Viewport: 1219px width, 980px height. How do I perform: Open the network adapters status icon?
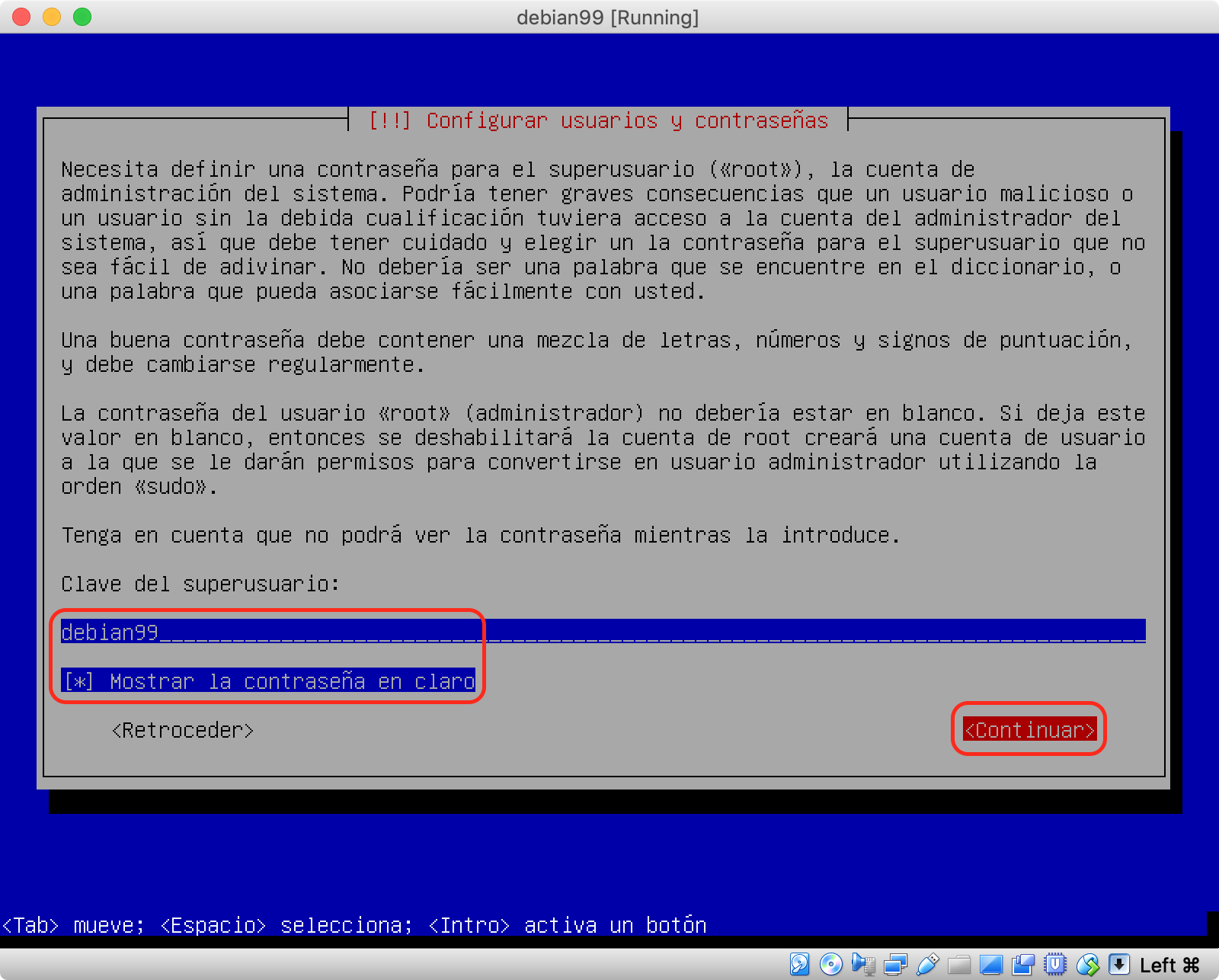pyautogui.click(x=895, y=965)
